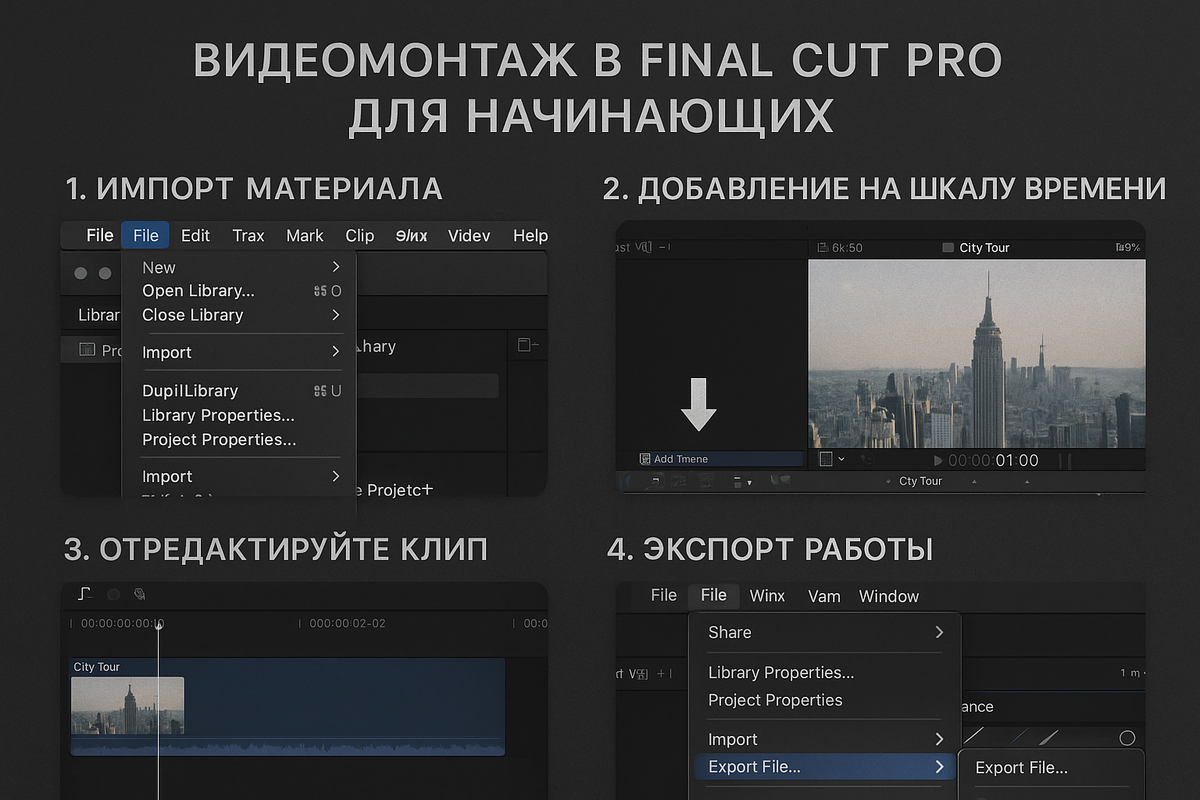Choose Project Properties... with ellipsis
The width and height of the screenshot is (1200, 800).
219,439
